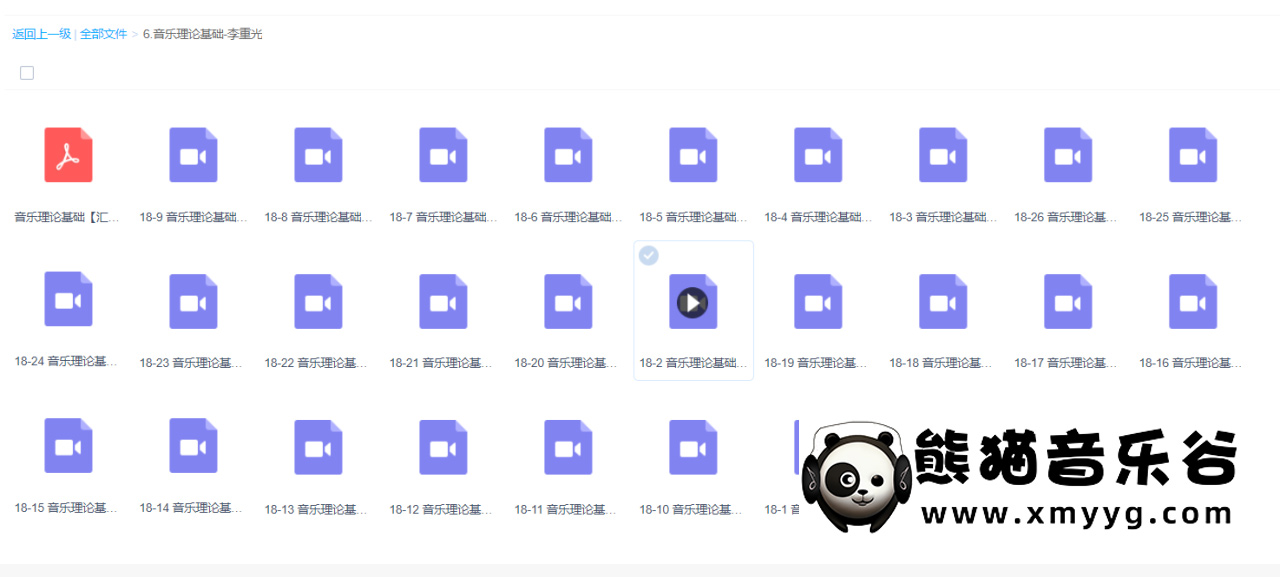Image resolution: width=1280 pixels, height=577 pixels.
Task: Click file name 18-13 音乐理论基
Action: (x=318, y=510)
